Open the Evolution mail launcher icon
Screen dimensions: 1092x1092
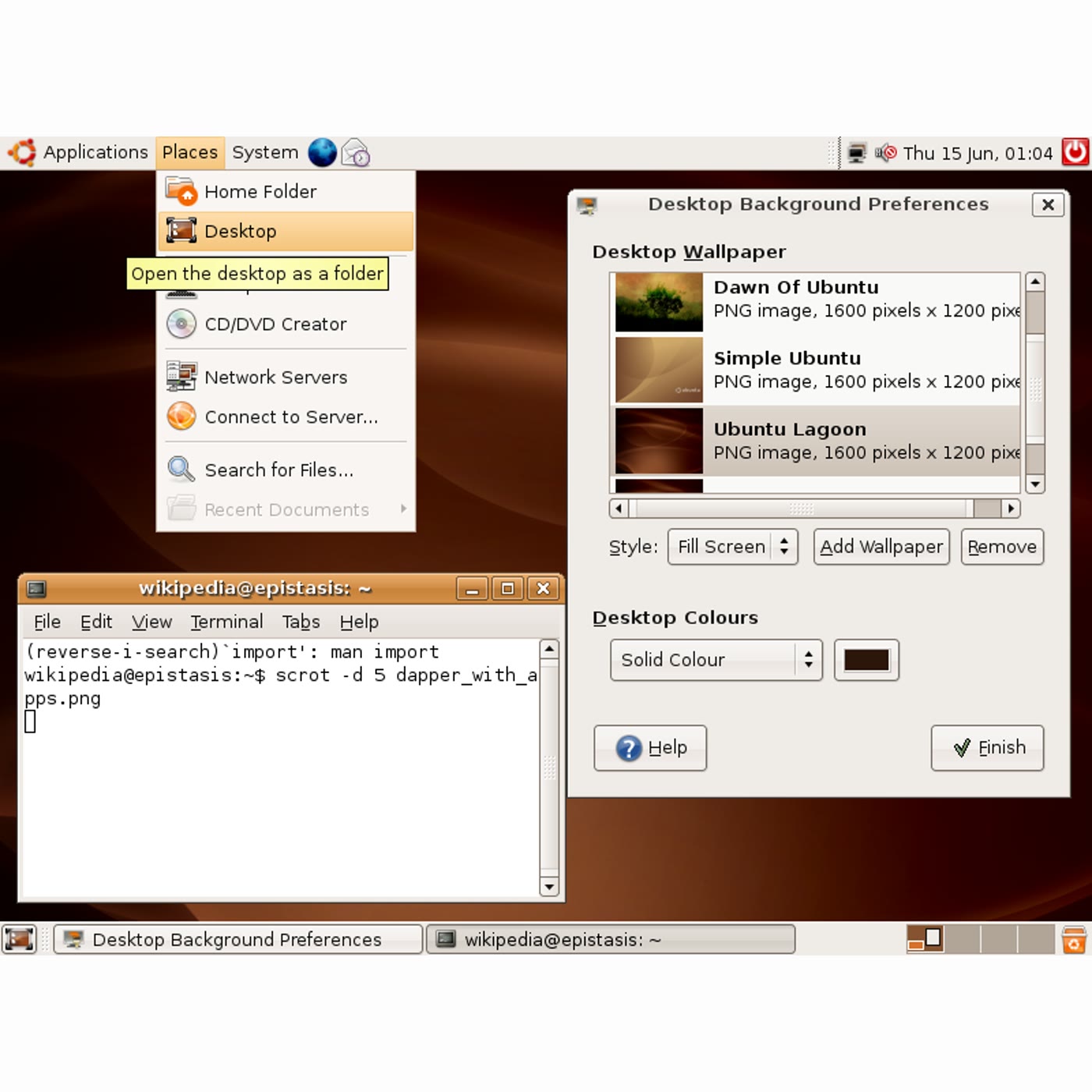click(x=356, y=153)
